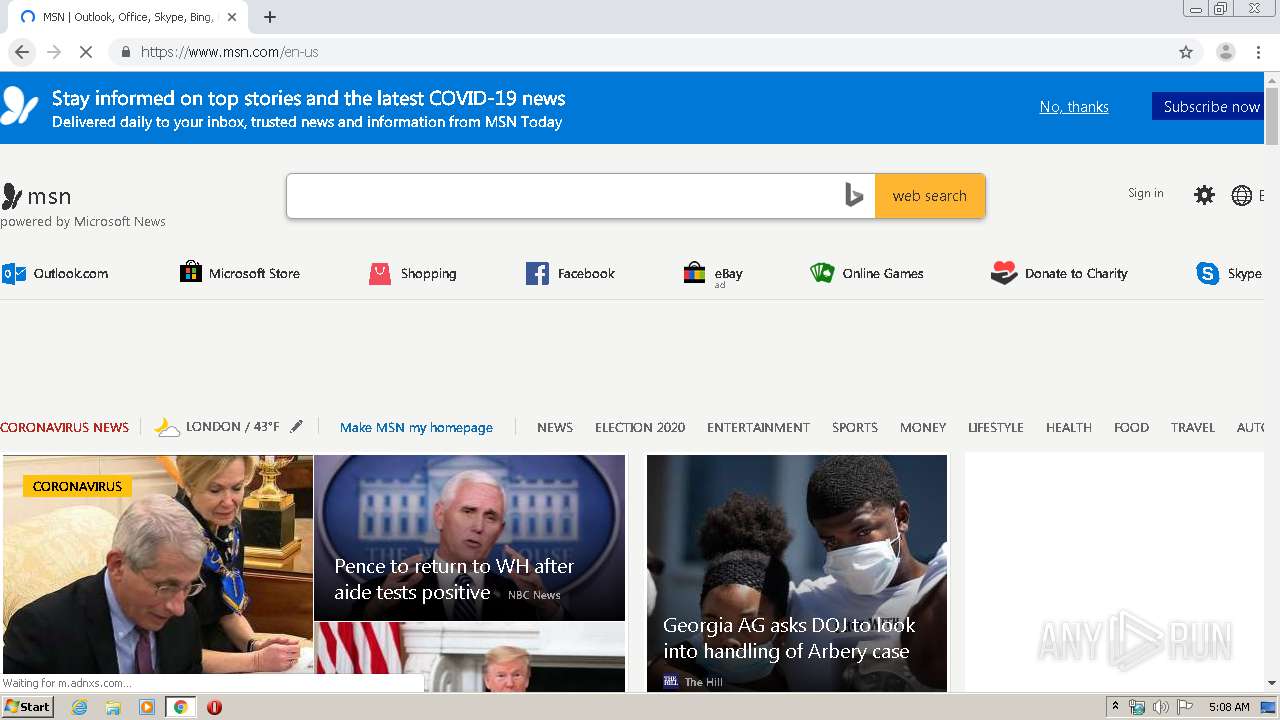Viewport: 1280px width, 720px height.
Task: Open the SPORTS section
Action: 855,427
